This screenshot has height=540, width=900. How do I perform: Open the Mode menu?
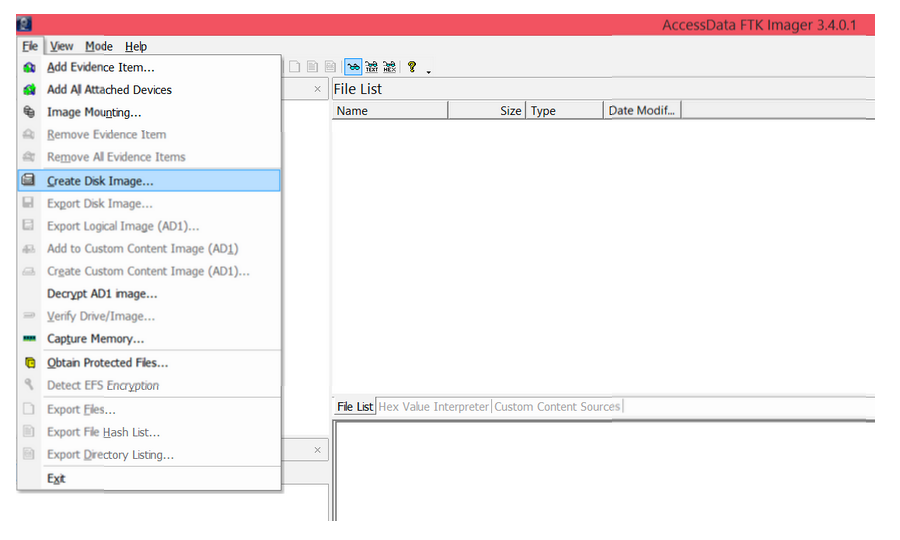pos(98,46)
